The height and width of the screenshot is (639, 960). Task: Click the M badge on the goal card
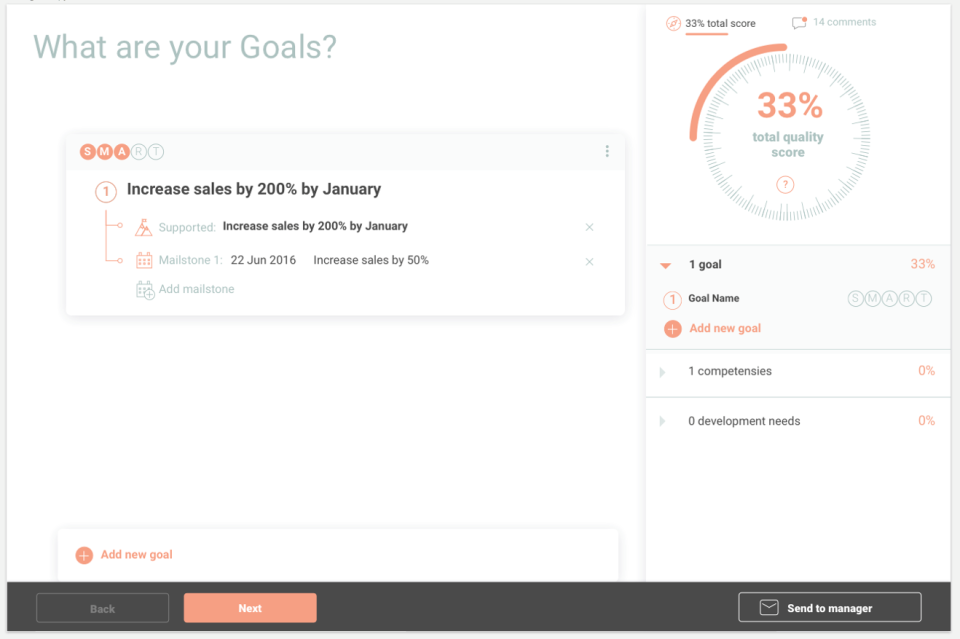105,151
